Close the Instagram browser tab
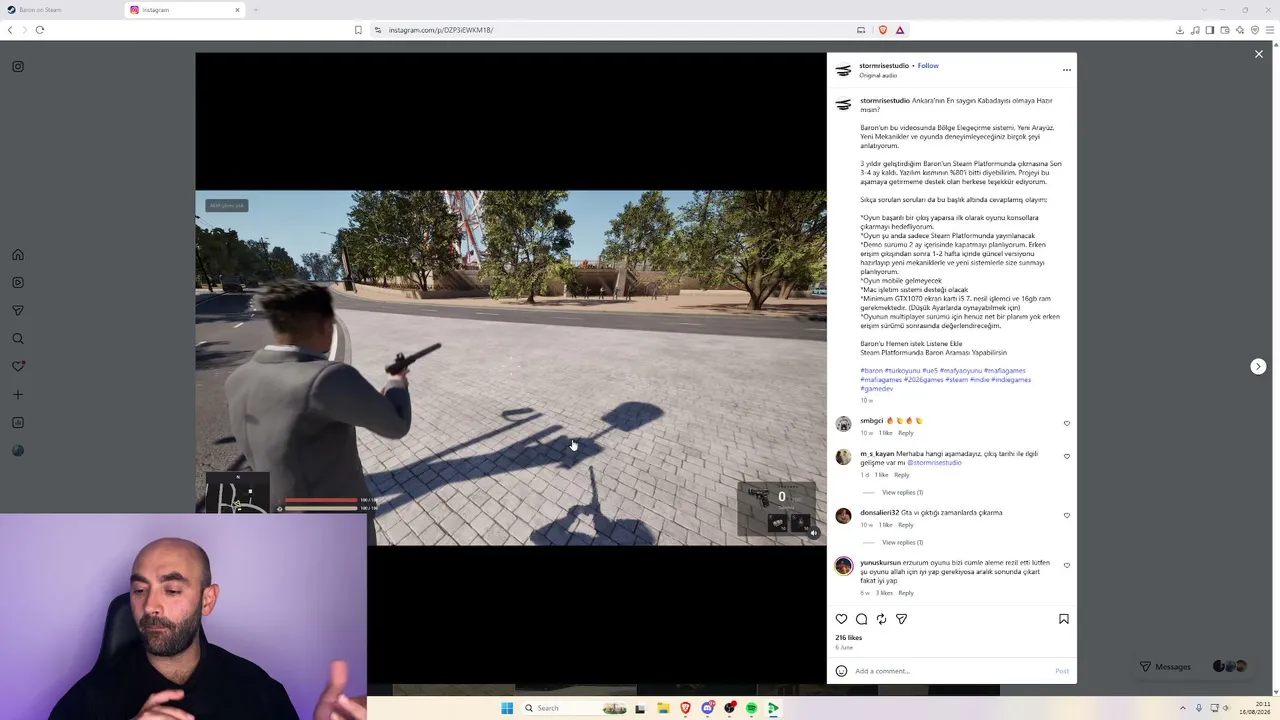Image resolution: width=1280 pixels, height=720 pixels. 238,10
